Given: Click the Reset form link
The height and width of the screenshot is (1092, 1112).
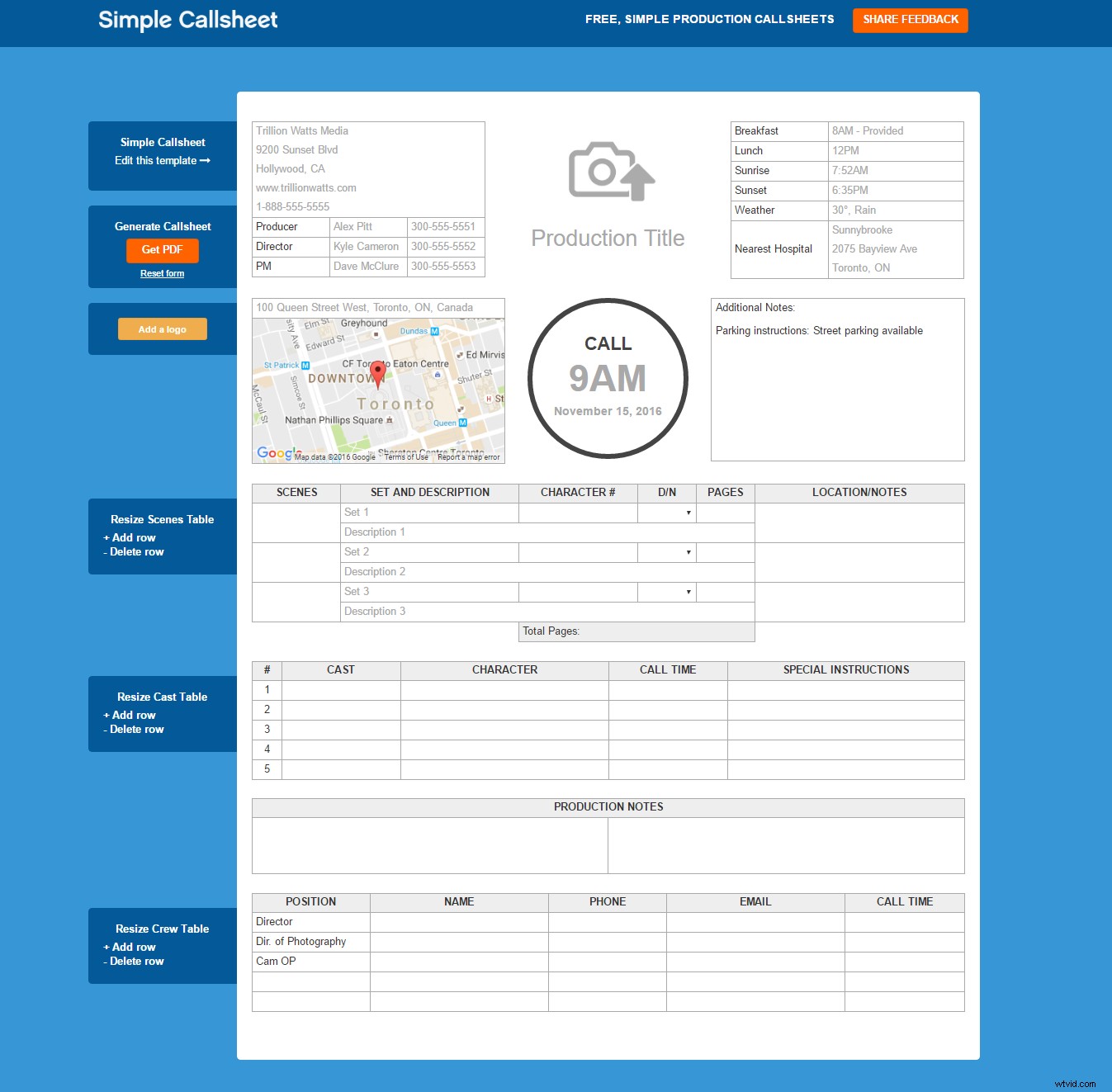Looking at the screenshot, I should coord(162,273).
